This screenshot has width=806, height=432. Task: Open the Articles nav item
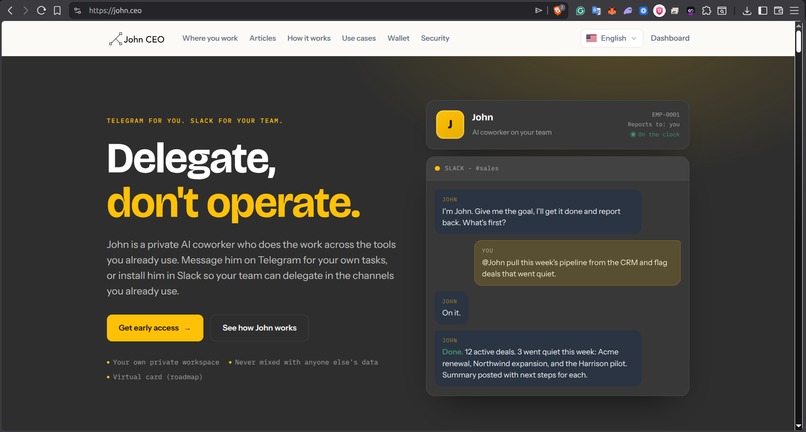(263, 38)
